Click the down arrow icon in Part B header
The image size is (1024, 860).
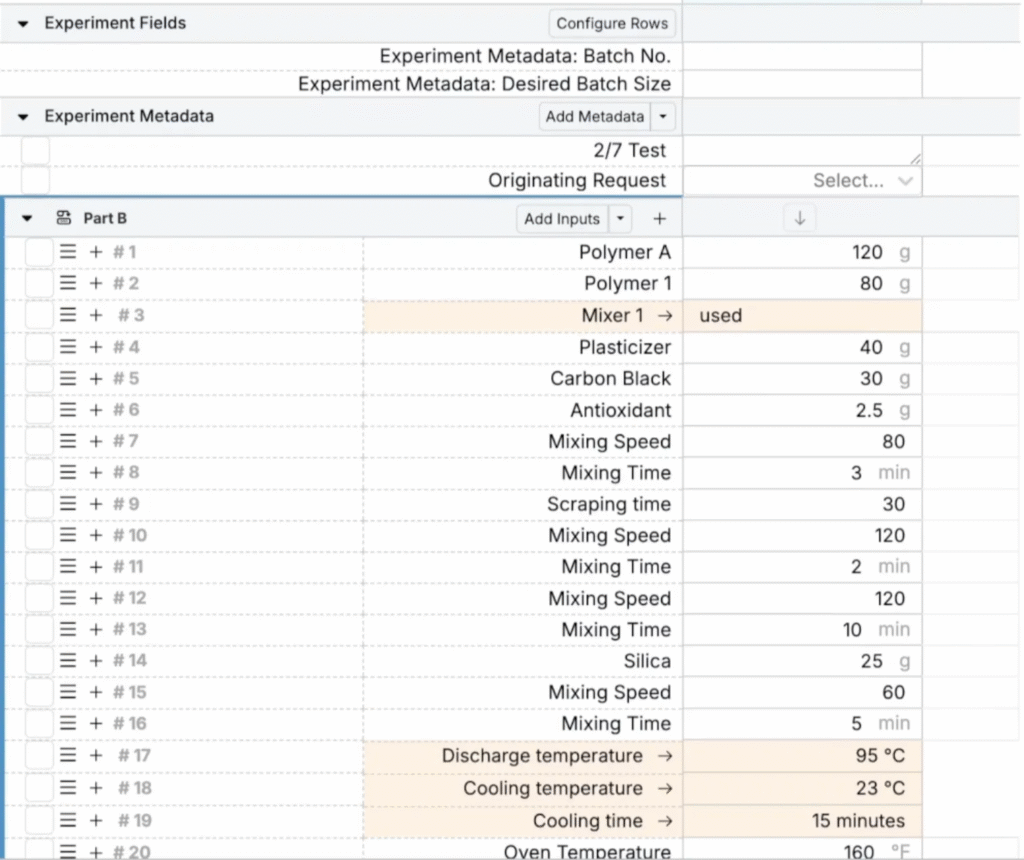click(x=798, y=219)
